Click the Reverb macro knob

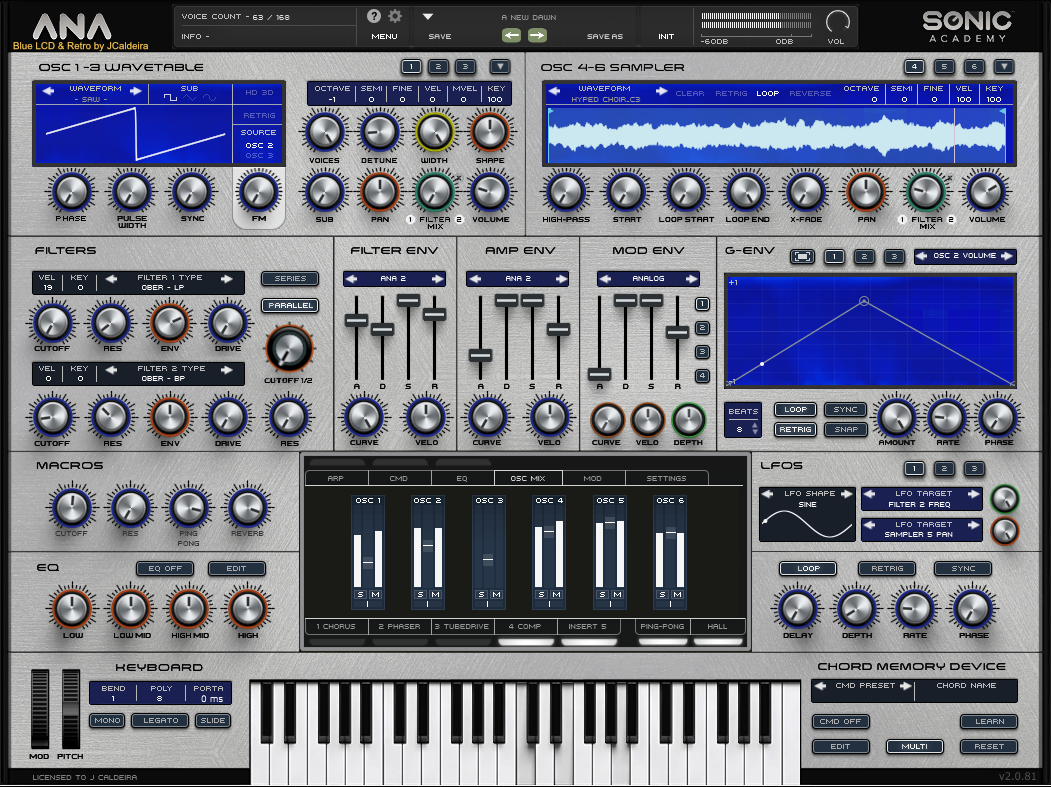click(x=247, y=507)
